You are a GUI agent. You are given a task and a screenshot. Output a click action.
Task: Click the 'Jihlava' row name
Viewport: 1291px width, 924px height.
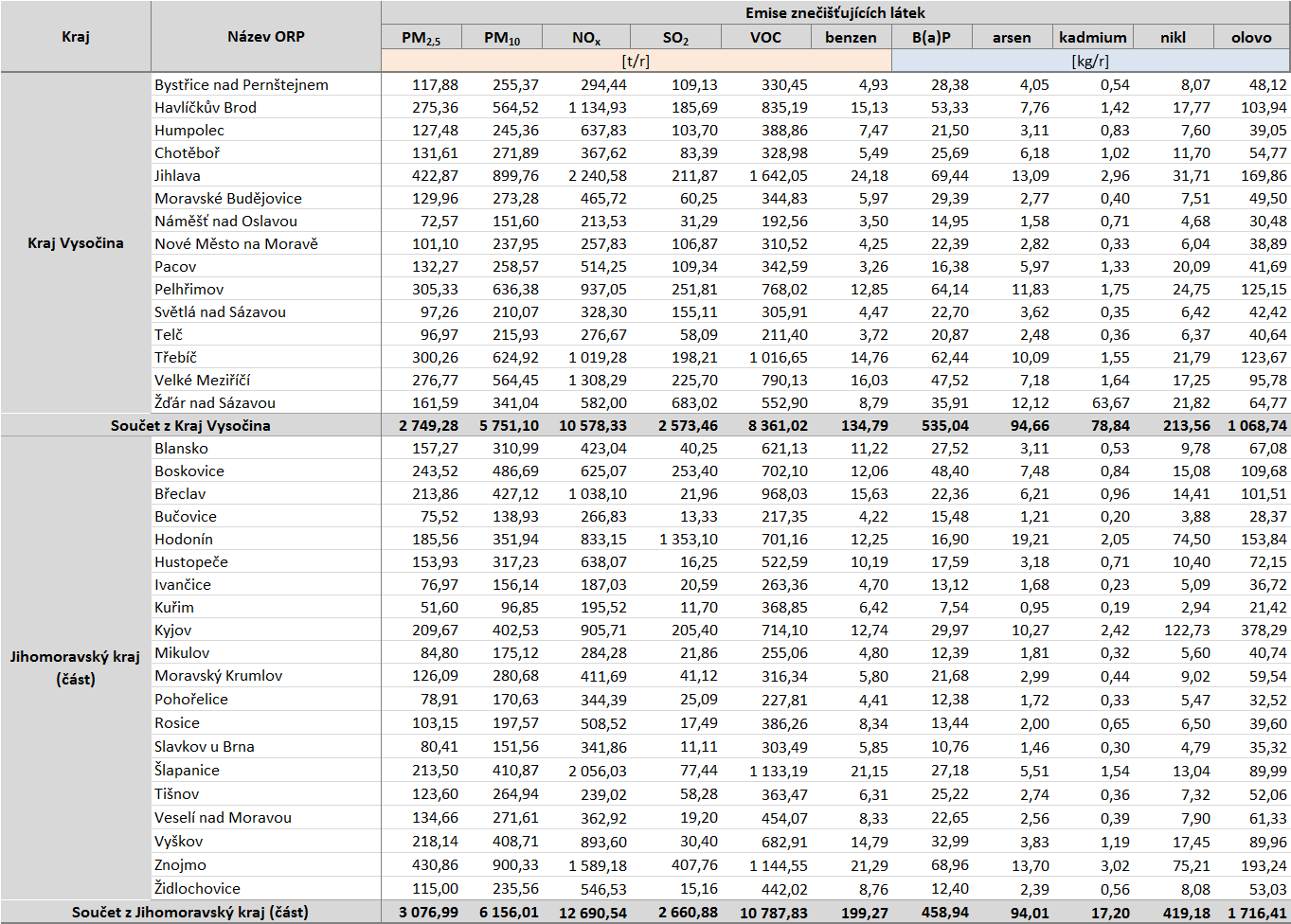[x=178, y=175]
